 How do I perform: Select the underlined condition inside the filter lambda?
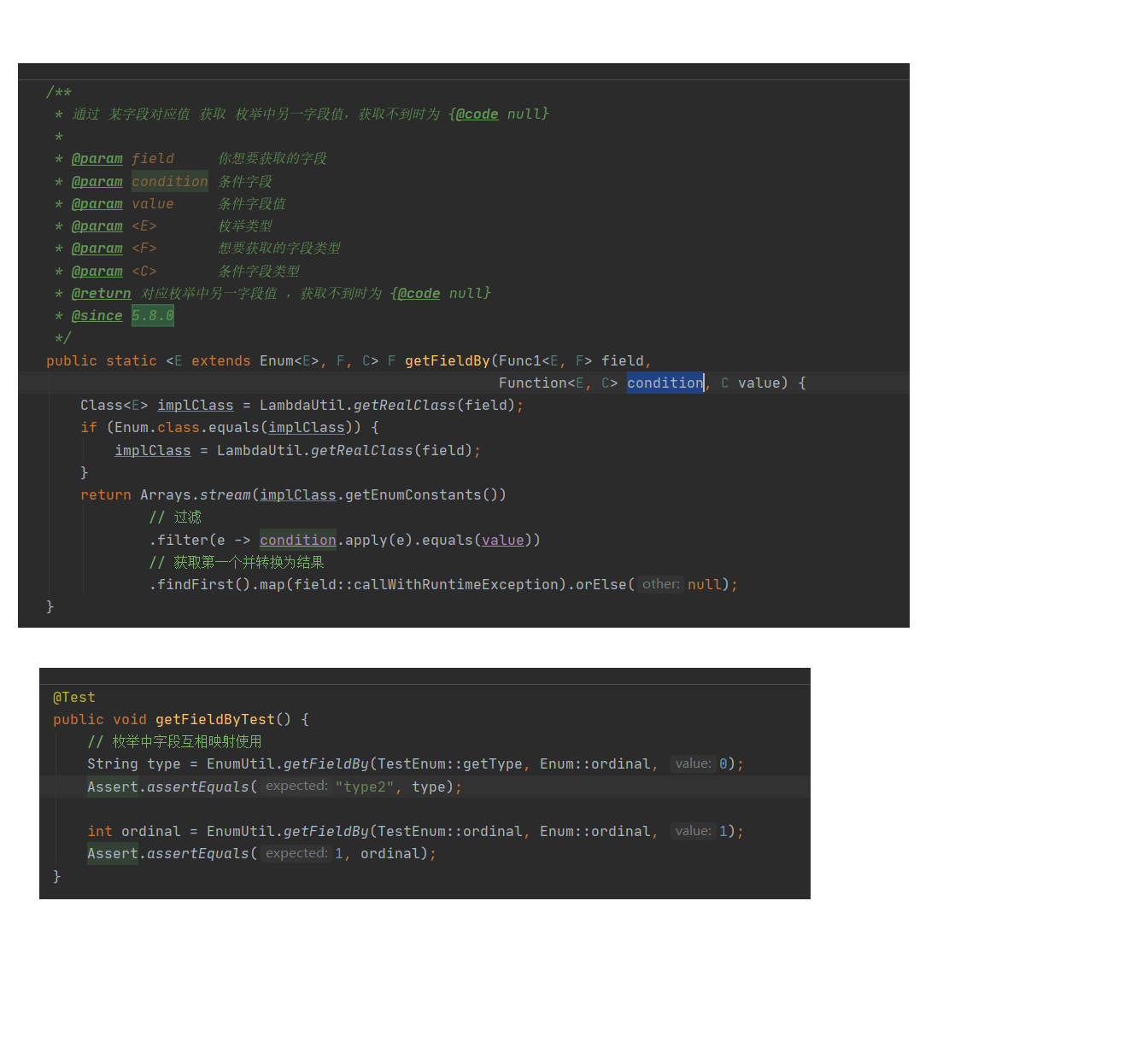pos(297,539)
